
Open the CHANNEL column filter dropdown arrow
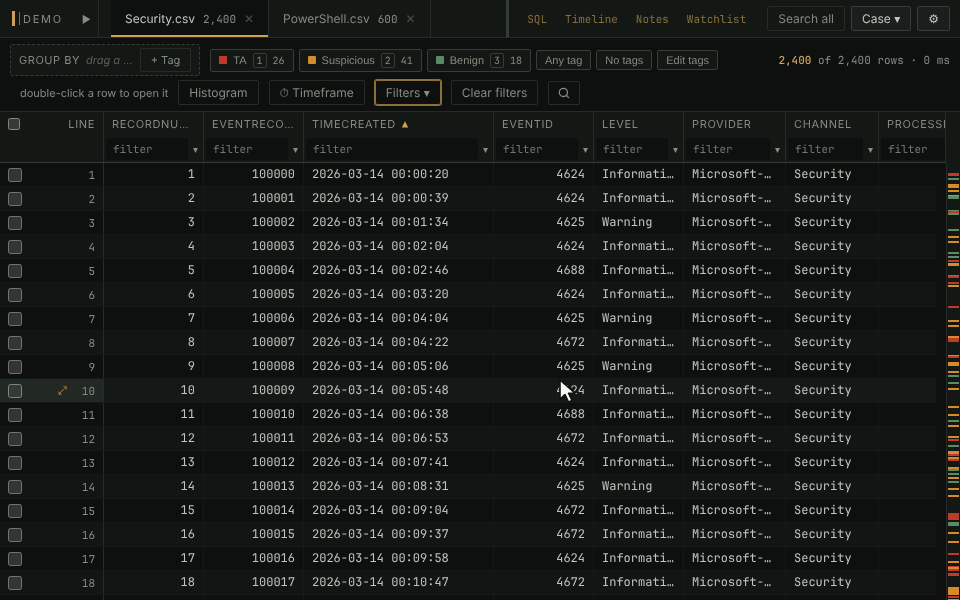point(870,149)
